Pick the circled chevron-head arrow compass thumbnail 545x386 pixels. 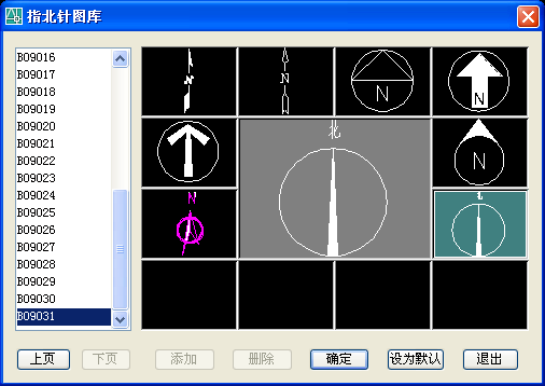[189, 152]
